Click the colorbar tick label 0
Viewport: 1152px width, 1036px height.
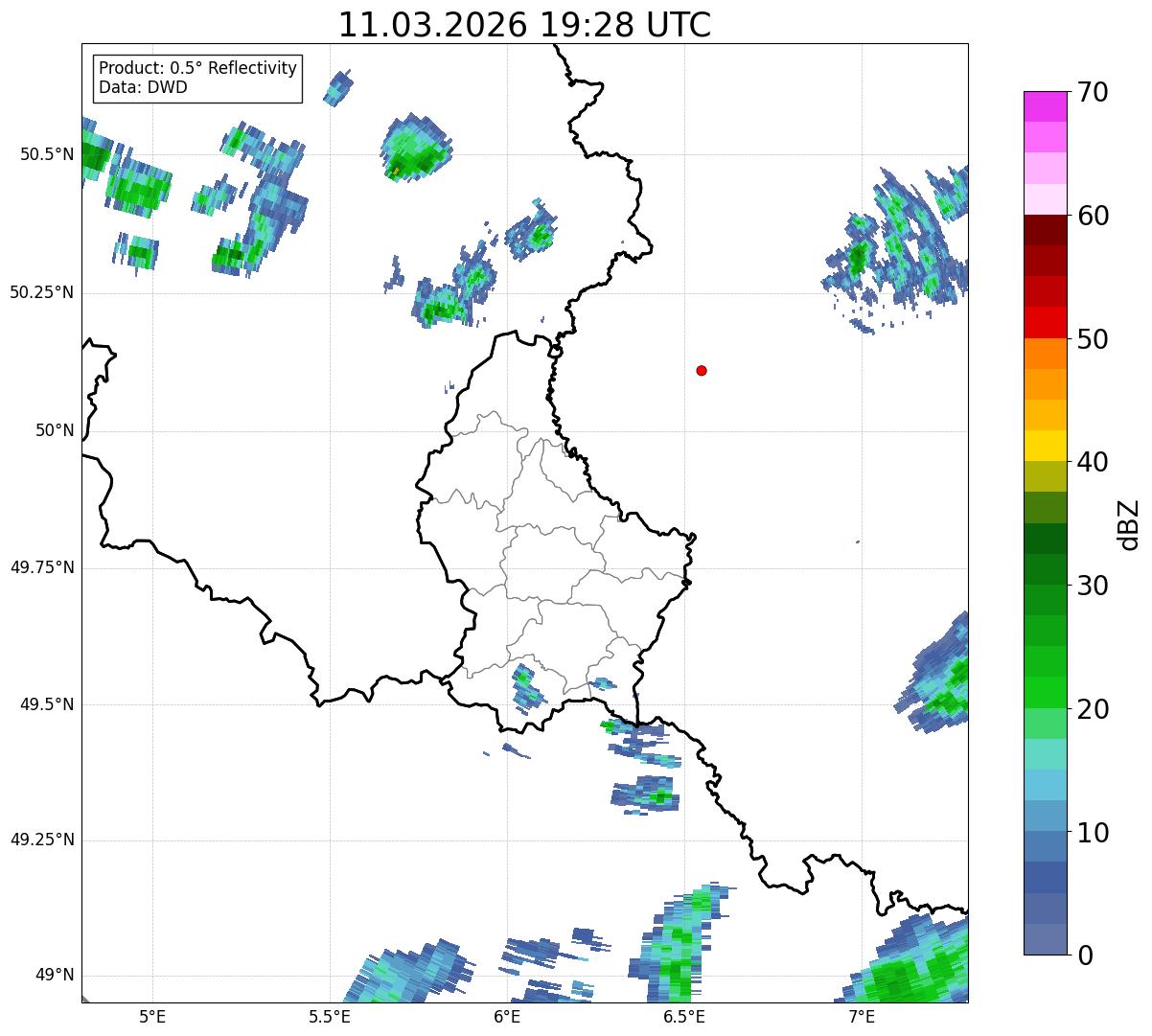click(1084, 955)
